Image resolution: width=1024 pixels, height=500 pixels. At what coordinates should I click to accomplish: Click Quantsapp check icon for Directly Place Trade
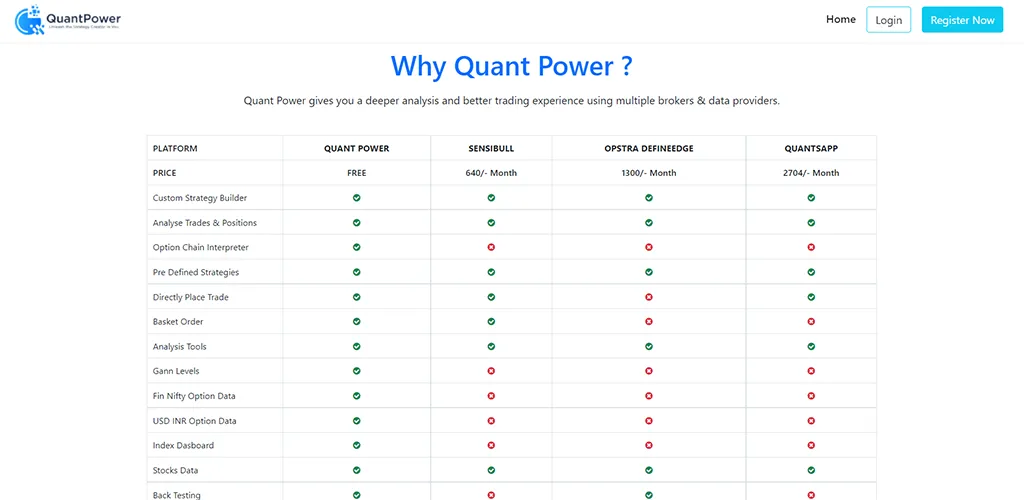[811, 297]
